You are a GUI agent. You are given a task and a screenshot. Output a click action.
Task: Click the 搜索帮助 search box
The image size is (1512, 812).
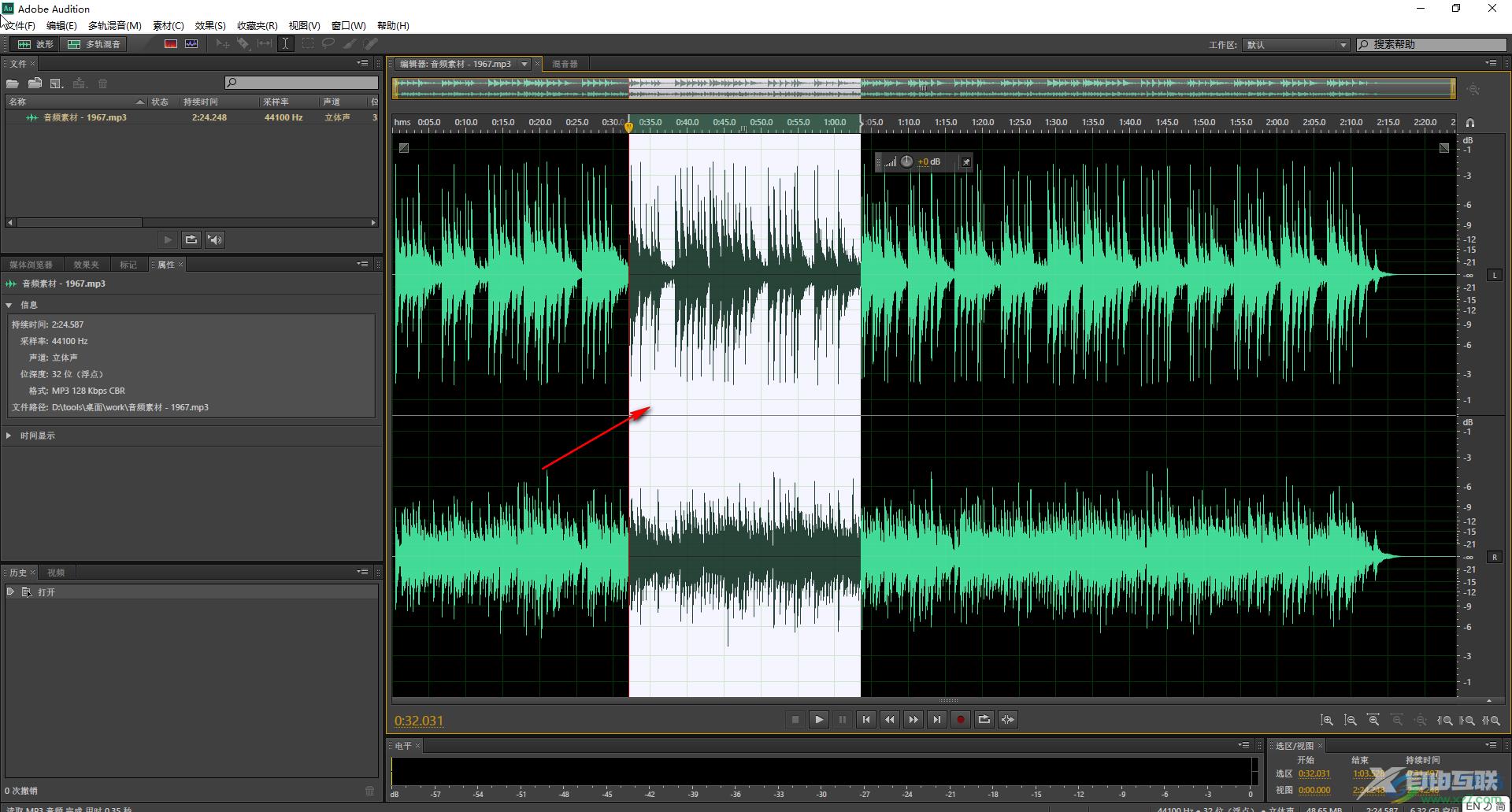pyautogui.click(x=1432, y=45)
